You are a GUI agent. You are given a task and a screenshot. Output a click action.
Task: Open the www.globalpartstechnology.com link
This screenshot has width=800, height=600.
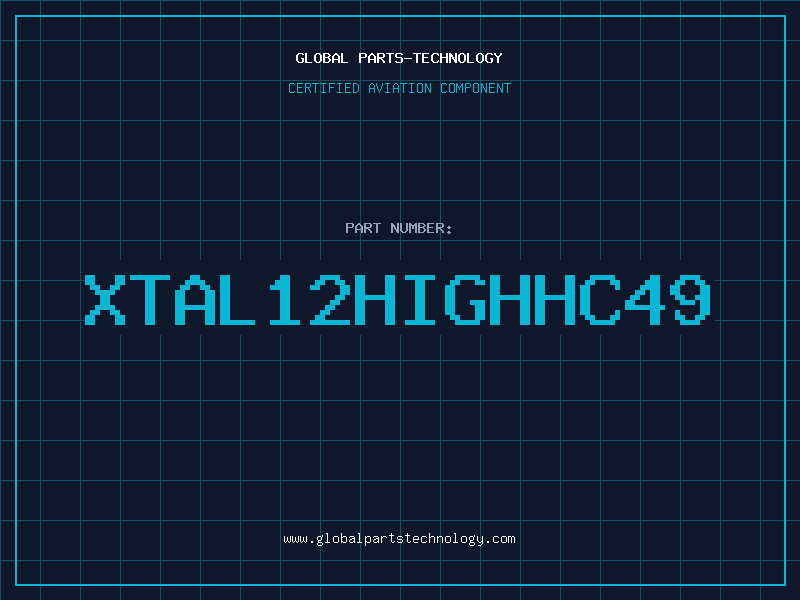(399, 539)
